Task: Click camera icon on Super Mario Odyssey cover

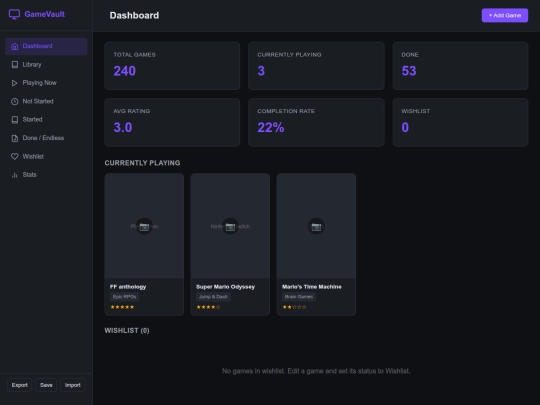Action: pos(230,226)
